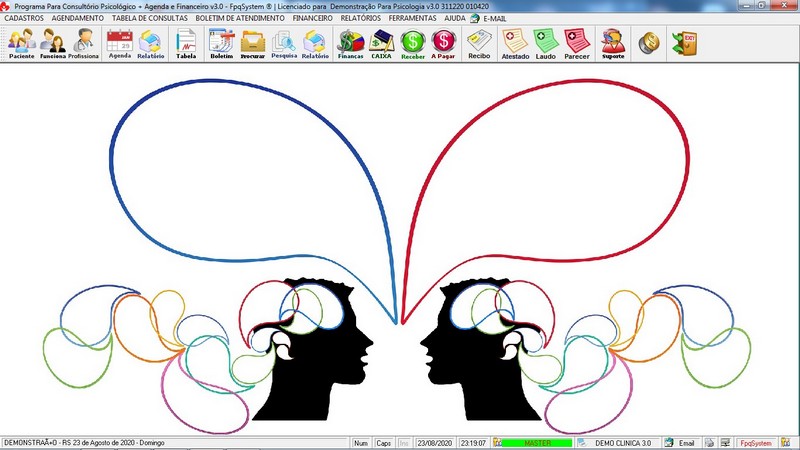
Task: Open the Agenda calendar
Action: click(120, 44)
